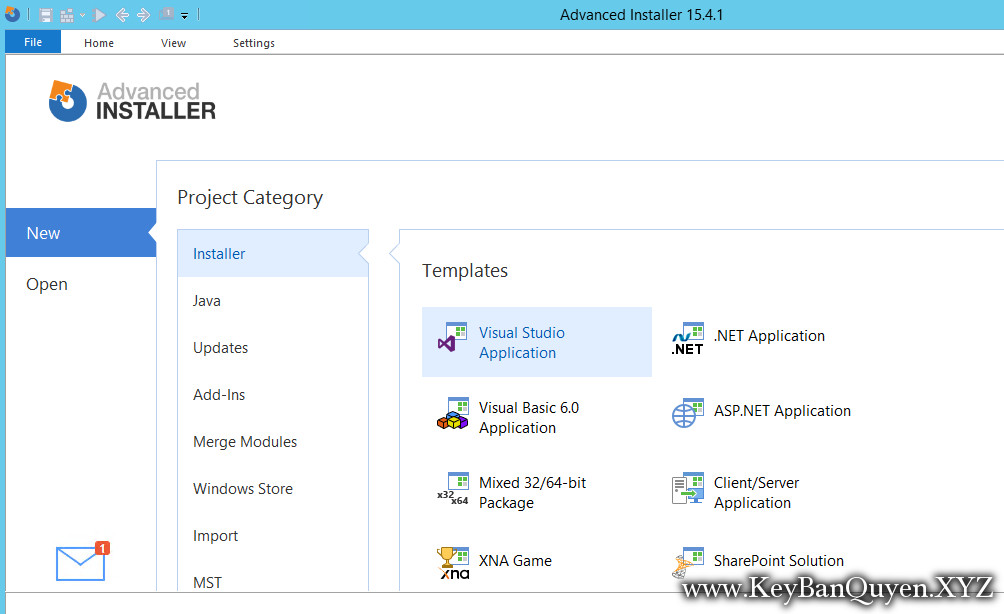The width and height of the screenshot is (1004, 614).
Task: Click the Mixed 32/64-bit Package icon
Action: (x=453, y=489)
